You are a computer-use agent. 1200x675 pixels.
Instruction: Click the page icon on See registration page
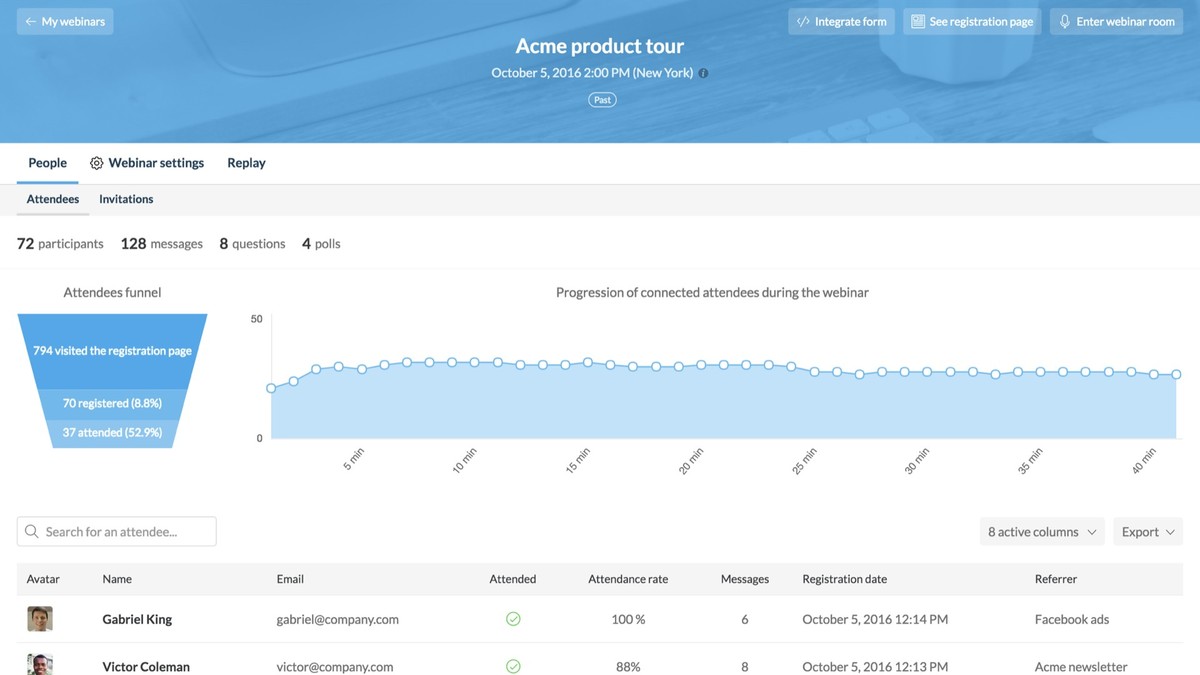tap(917, 22)
